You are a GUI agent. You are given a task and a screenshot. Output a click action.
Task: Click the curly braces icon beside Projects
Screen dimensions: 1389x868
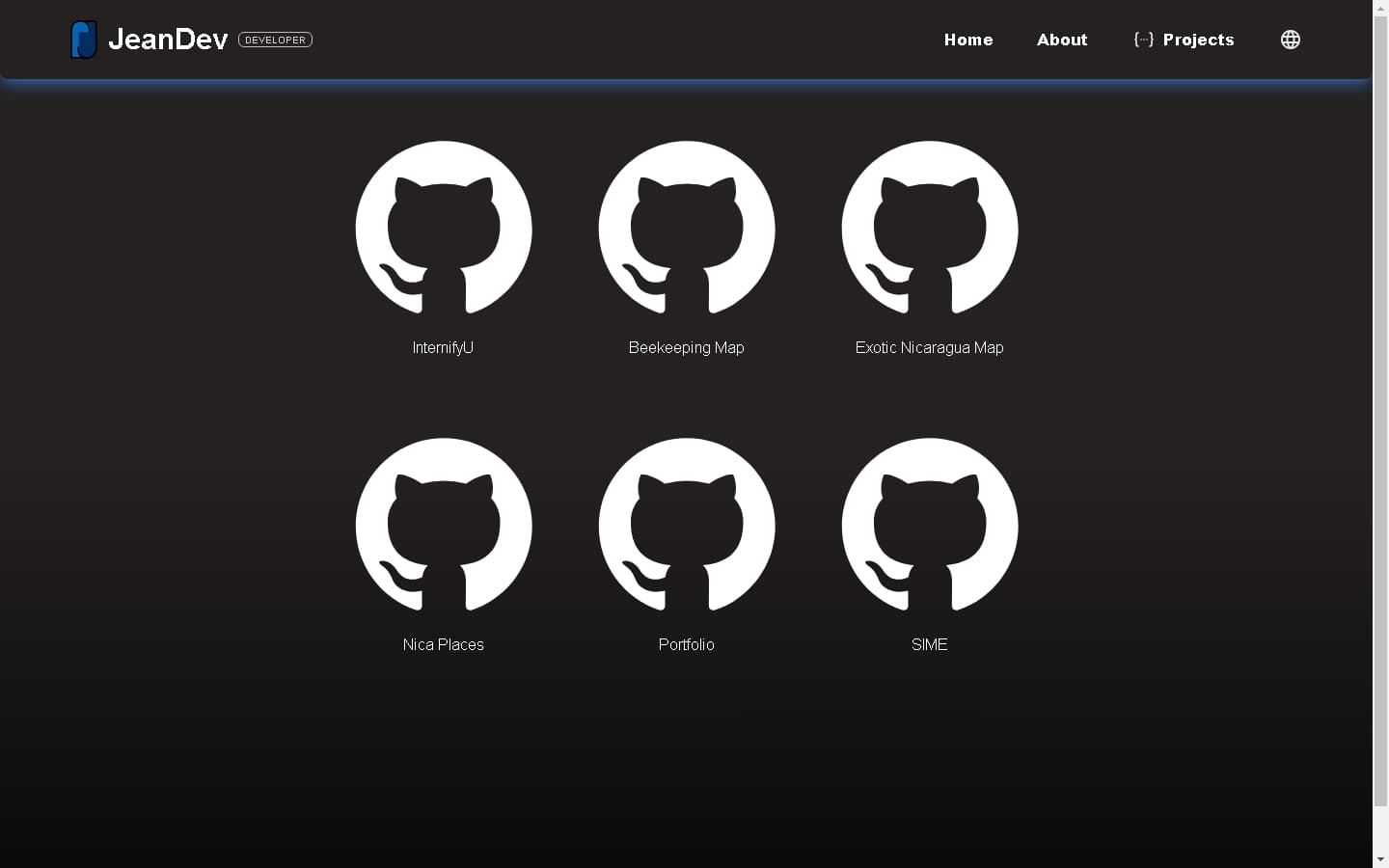1143,40
